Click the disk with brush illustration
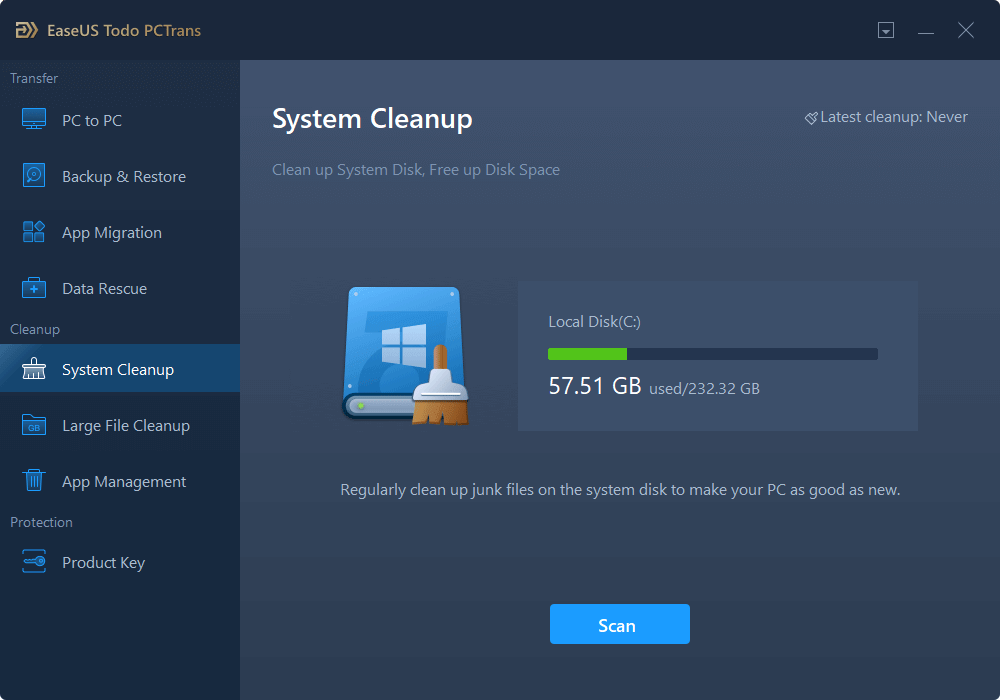This screenshot has width=1000, height=700. tap(406, 356)
